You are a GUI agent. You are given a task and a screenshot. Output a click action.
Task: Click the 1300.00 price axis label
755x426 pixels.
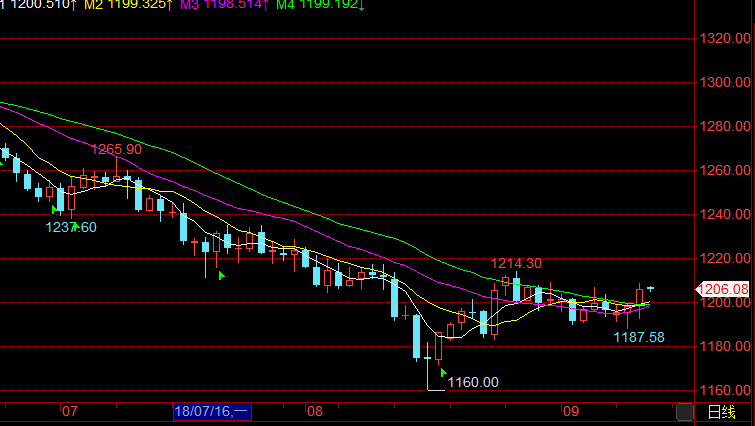pos(725,82)
